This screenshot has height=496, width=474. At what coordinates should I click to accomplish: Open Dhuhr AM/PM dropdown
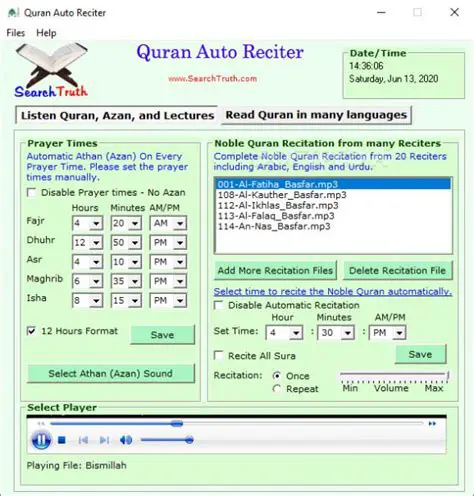click(180, 243)
